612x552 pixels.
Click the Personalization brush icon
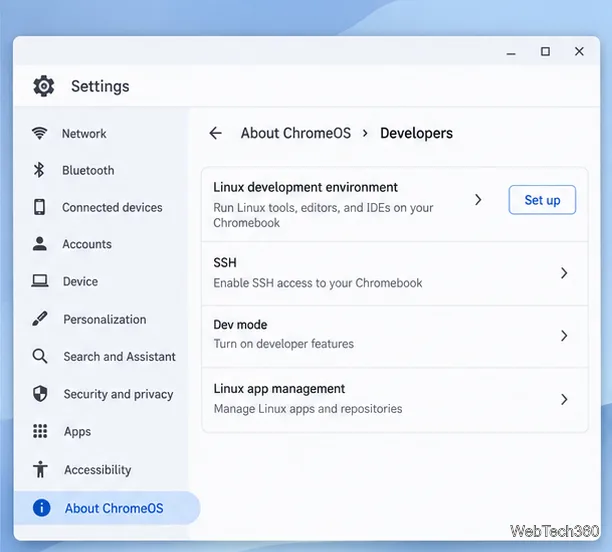coord(40,319)
